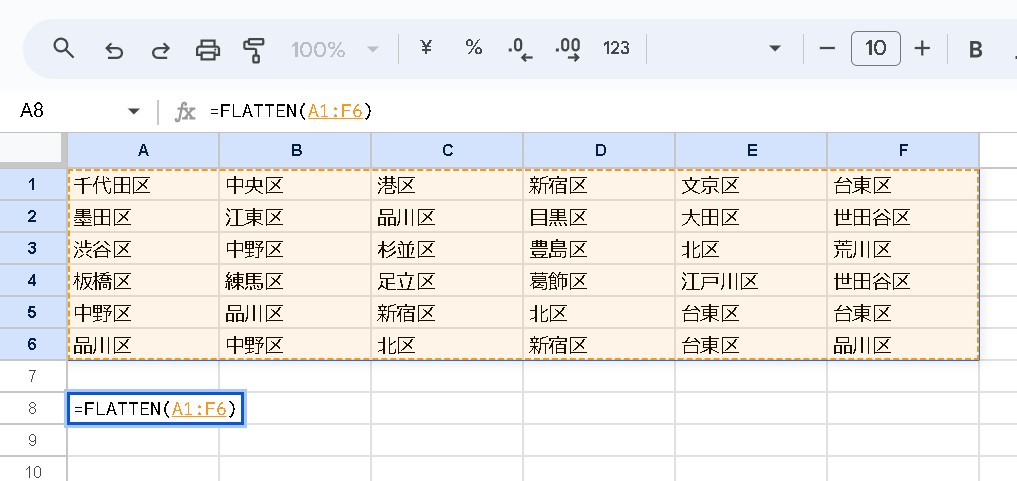The image size is (1017, 481).
Task: Click the undo arrow icon
Action: tap(114, 49)
